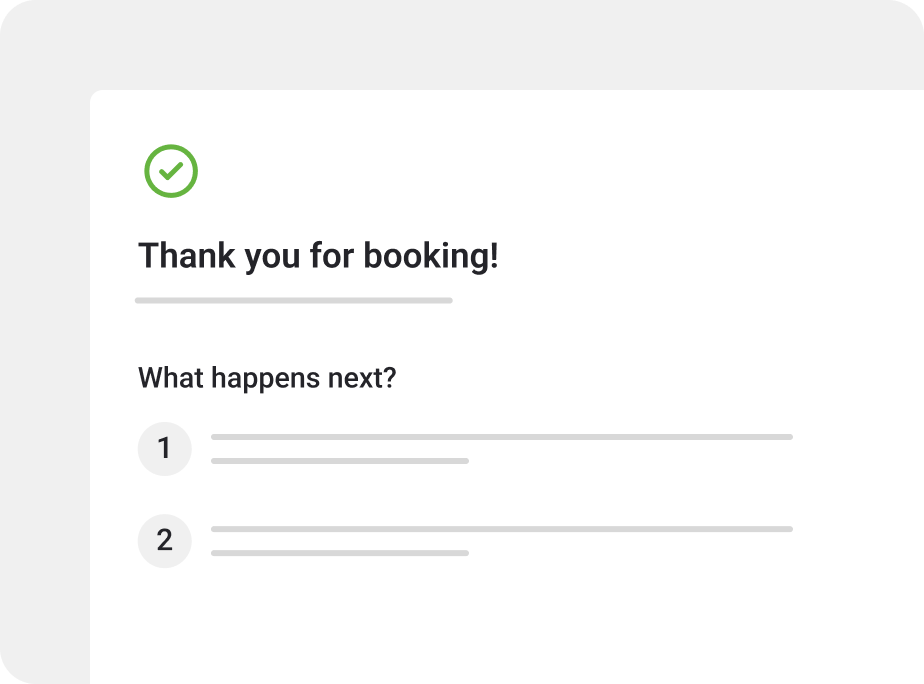Click the short placeholder line beside step 2
924x684 pixels.
[x=339, y=553]
